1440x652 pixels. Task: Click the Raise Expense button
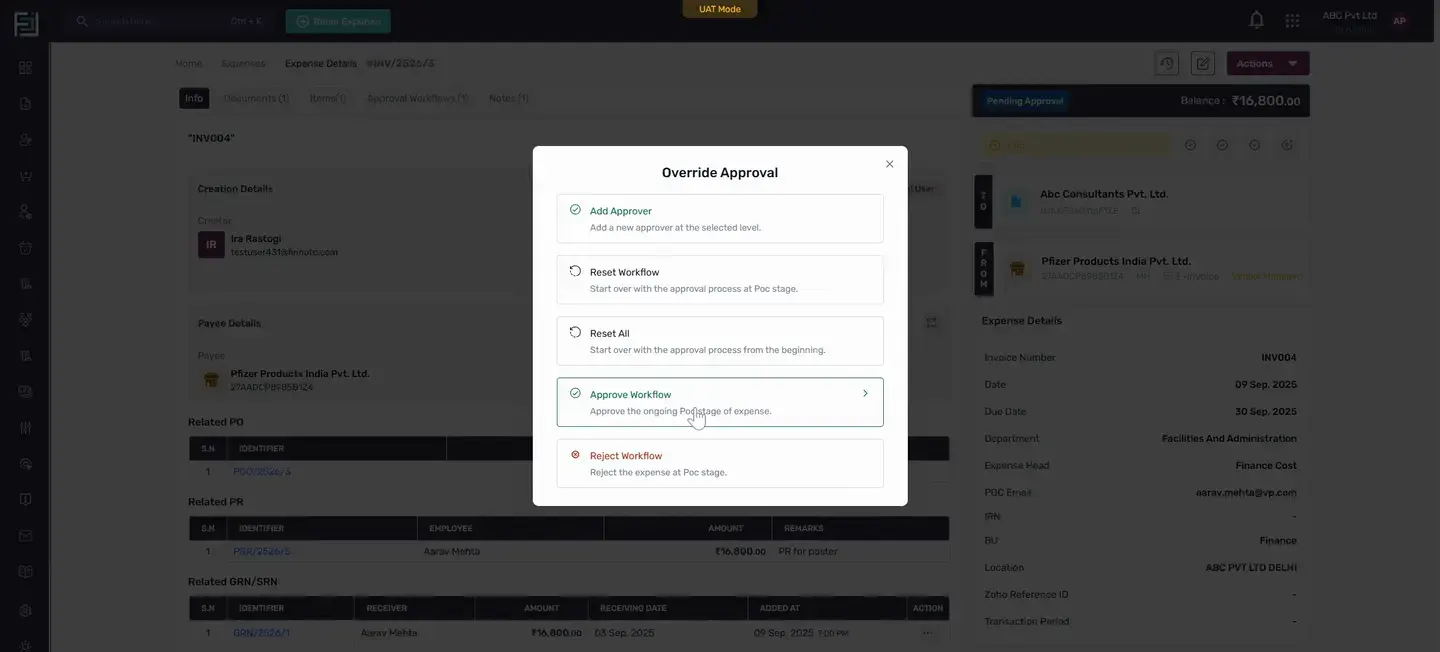pos(338,21)
